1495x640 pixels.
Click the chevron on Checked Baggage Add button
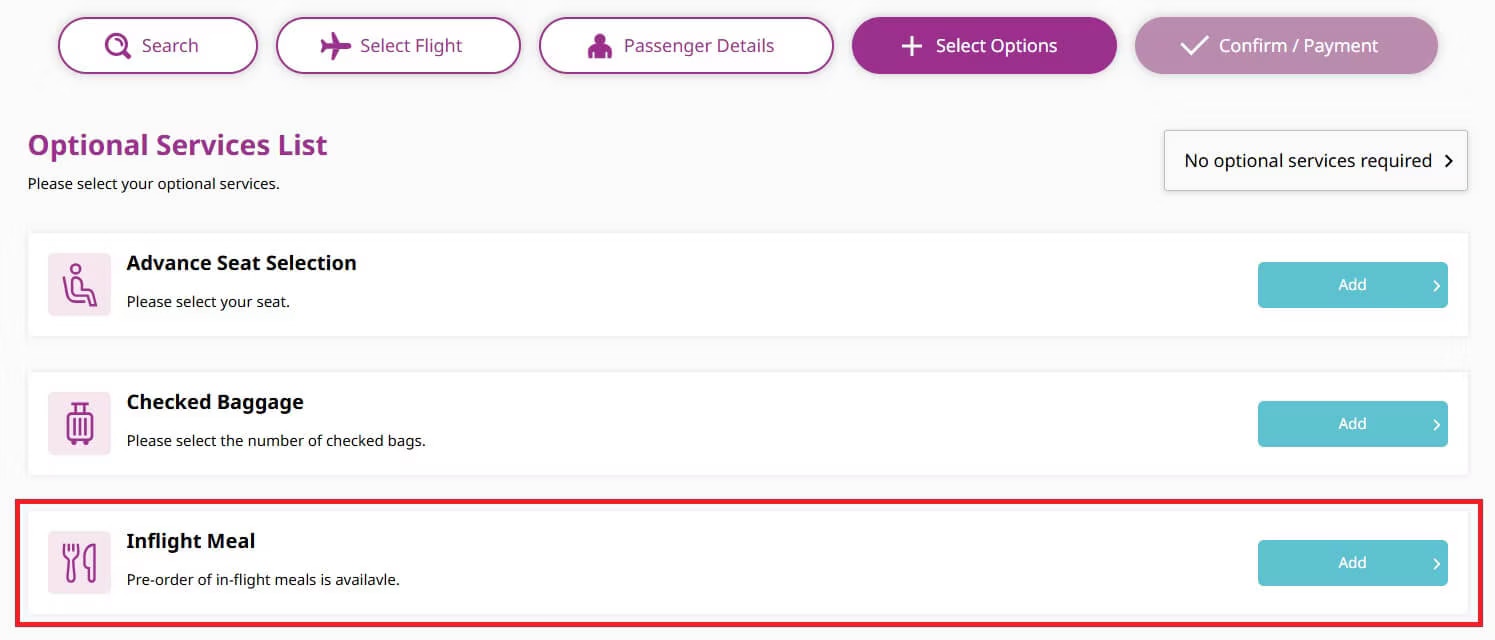coord(1436,425)
